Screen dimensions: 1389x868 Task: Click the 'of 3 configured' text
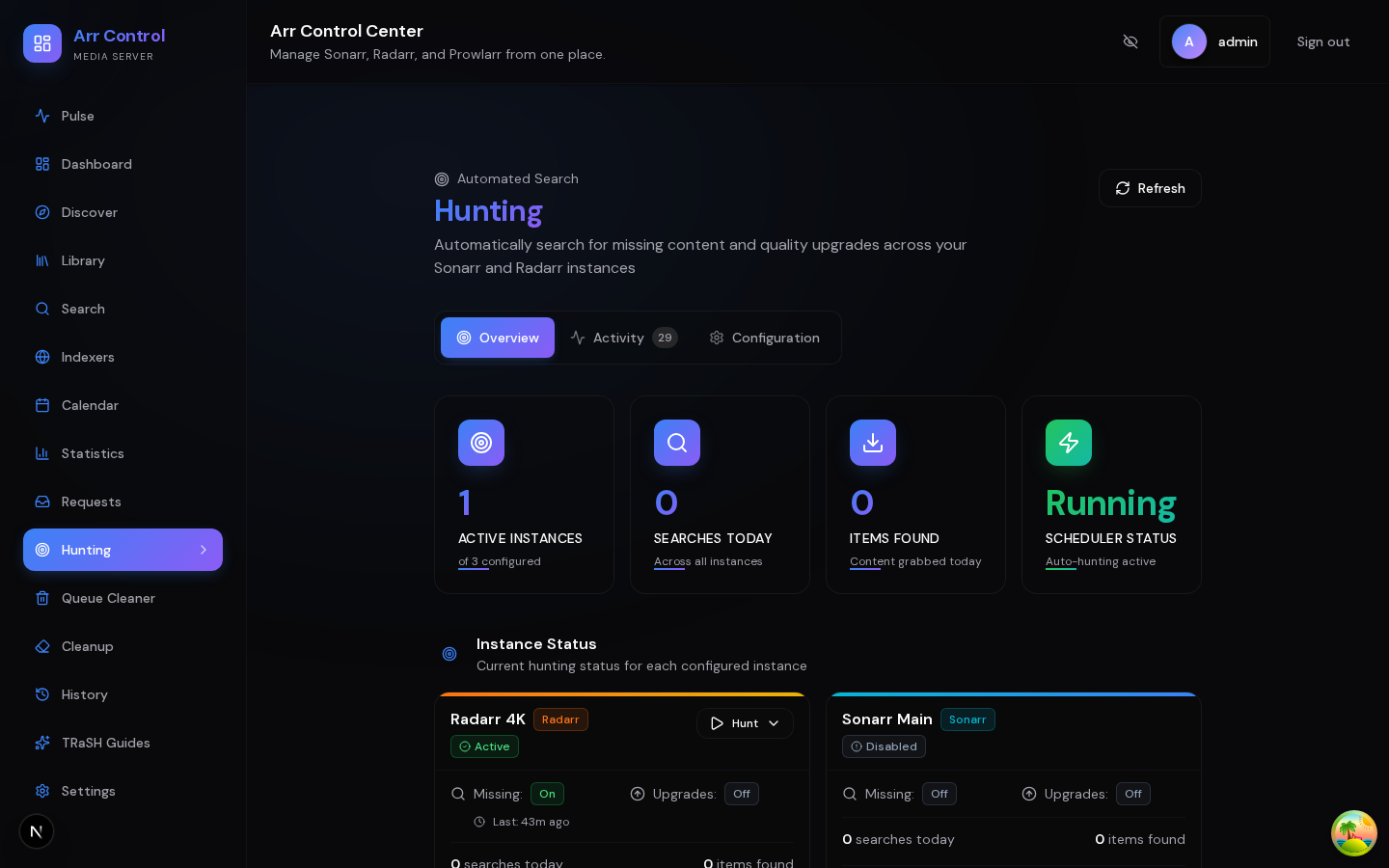[500, 561]
